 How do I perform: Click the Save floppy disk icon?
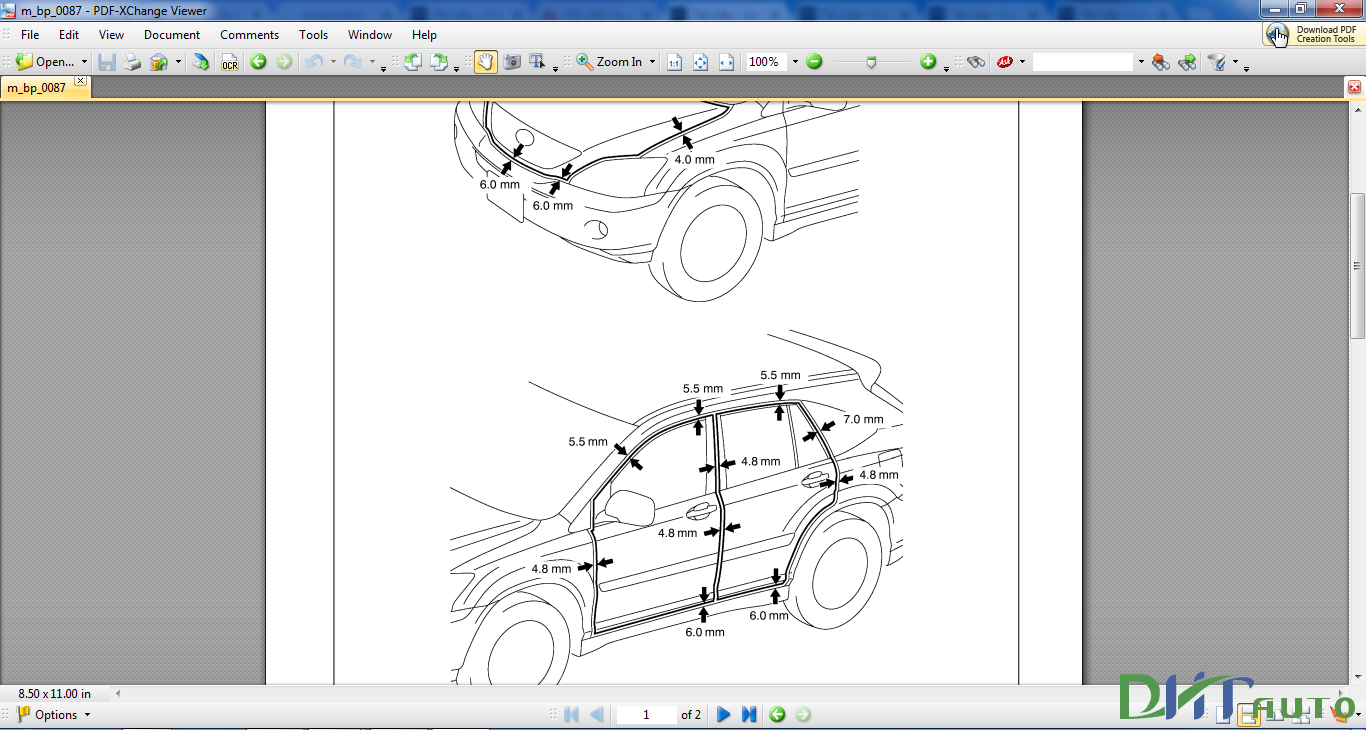tap(106, 62)
